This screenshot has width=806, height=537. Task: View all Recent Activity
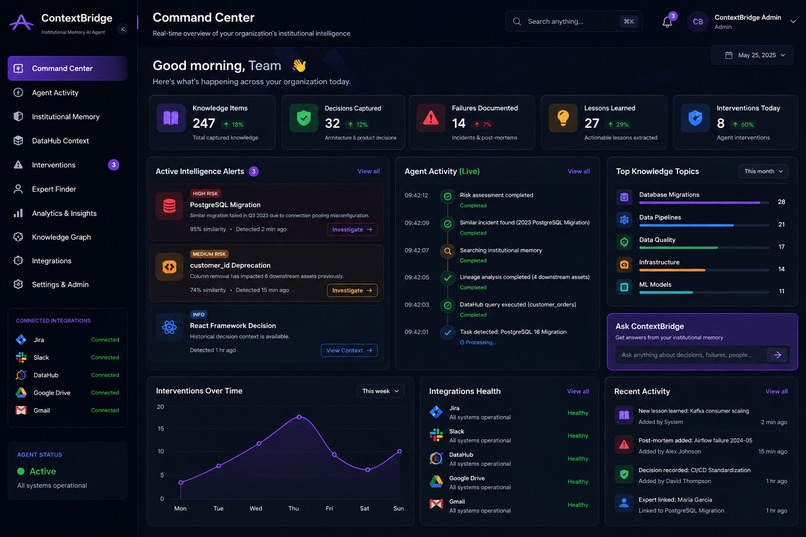tap(776, 391)
